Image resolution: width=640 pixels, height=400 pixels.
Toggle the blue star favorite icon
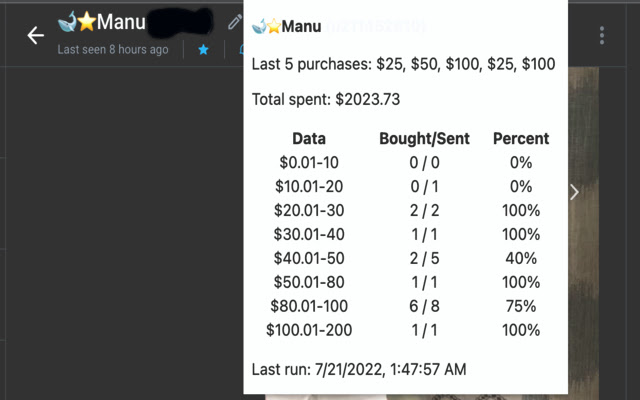(x=203, y=49)
